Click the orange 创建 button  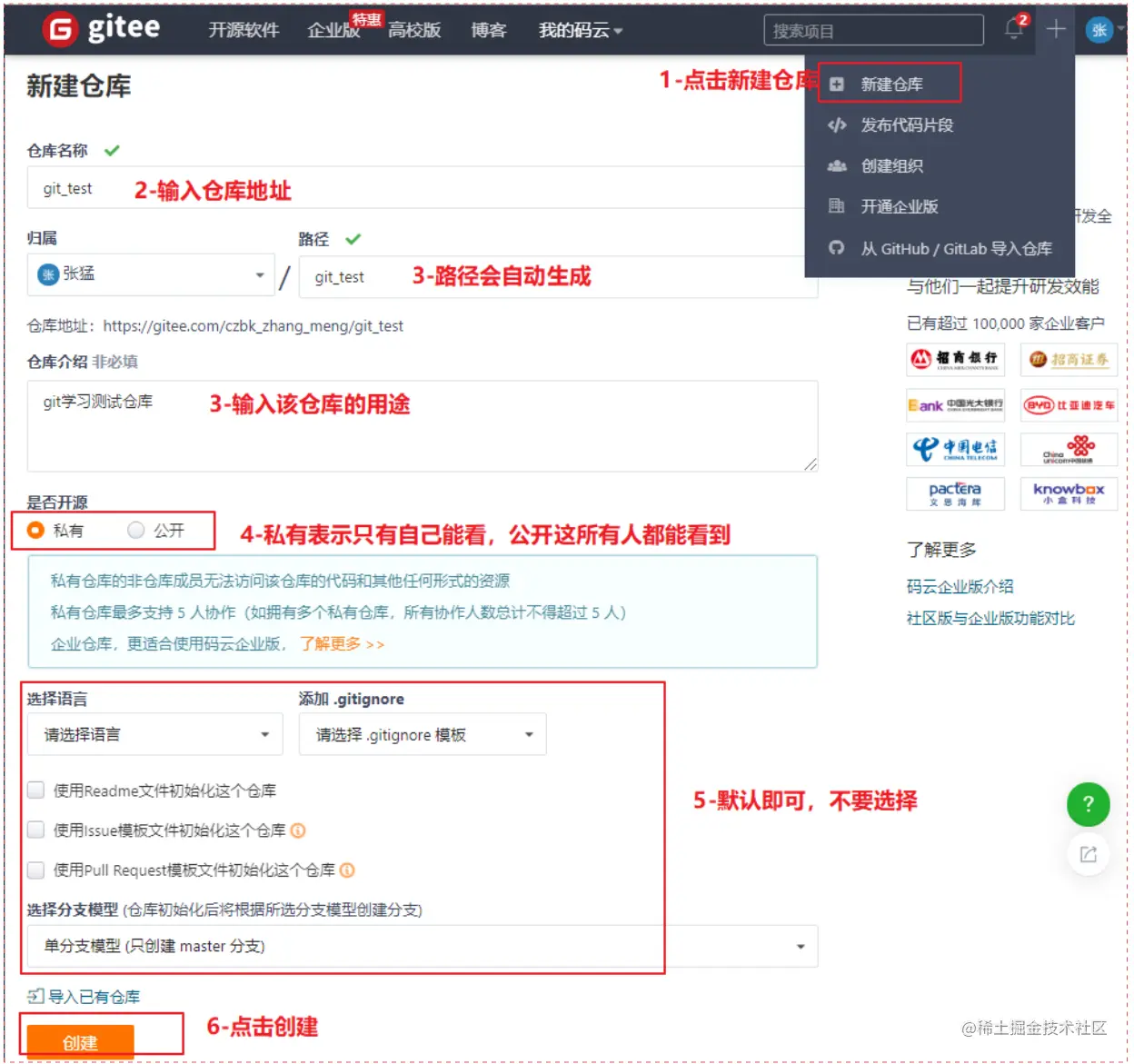coord(80,1042)
